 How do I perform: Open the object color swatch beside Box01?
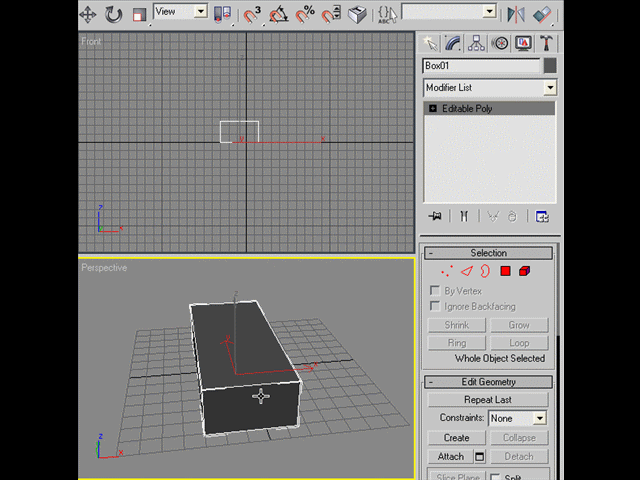pyautogui.click(x=550, y=66)
